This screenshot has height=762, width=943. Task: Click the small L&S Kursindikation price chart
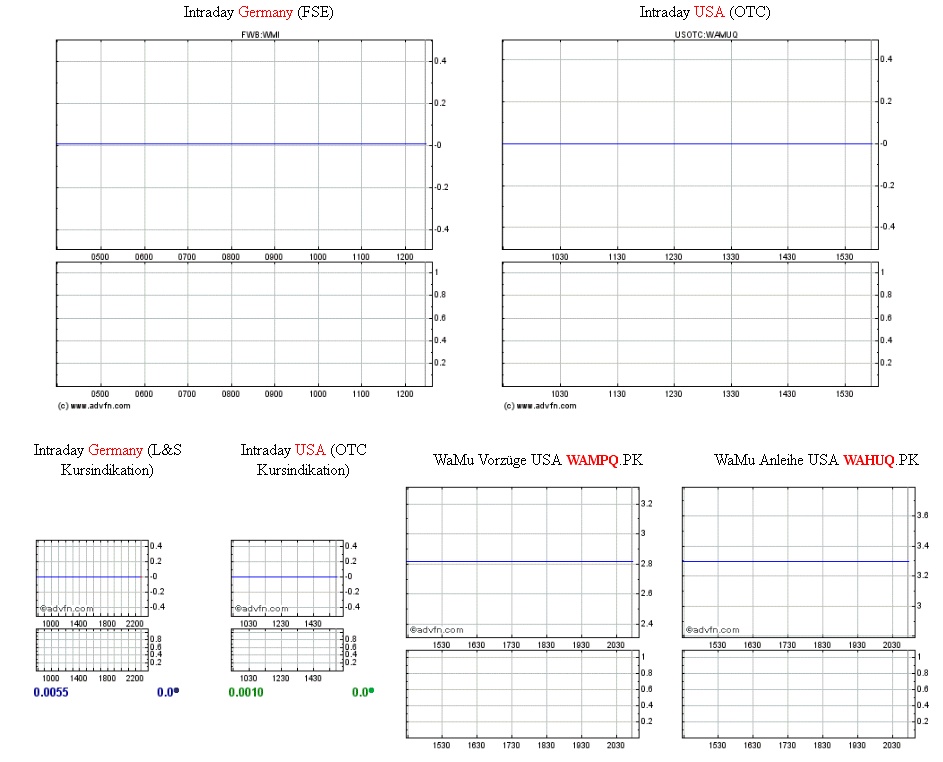click(x=92, y=578)
